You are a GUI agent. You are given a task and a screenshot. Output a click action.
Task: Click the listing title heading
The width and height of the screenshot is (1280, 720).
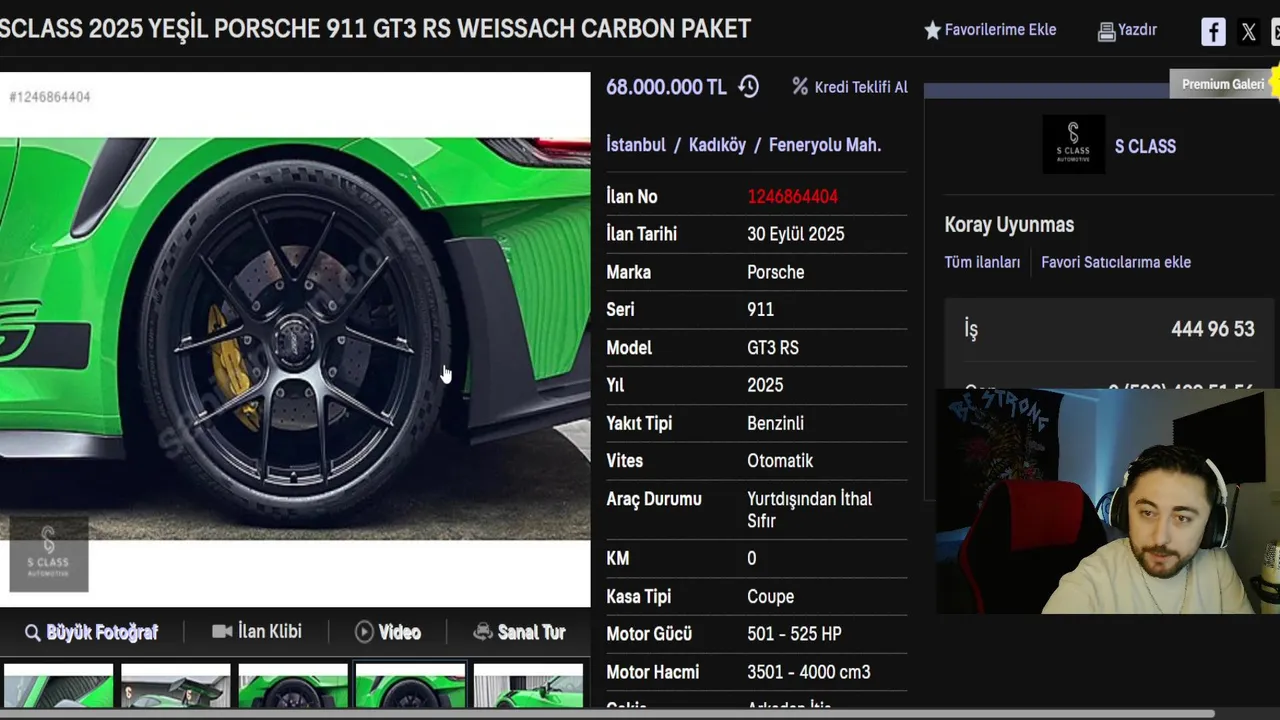click(375, 28)
